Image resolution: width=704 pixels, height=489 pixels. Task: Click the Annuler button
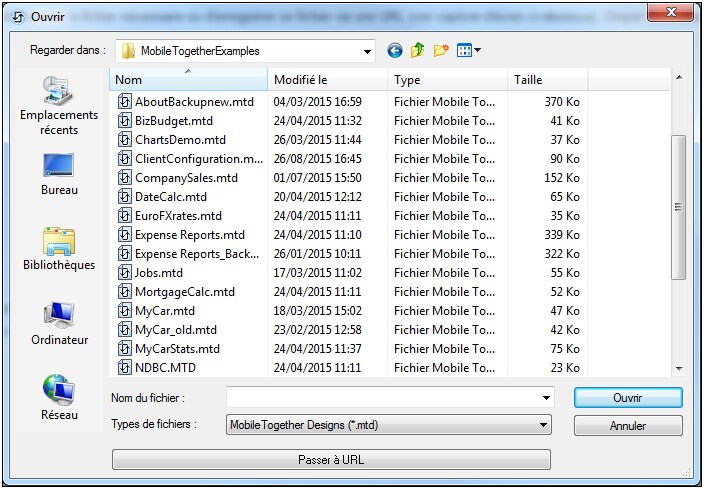[x=628, y=425]
